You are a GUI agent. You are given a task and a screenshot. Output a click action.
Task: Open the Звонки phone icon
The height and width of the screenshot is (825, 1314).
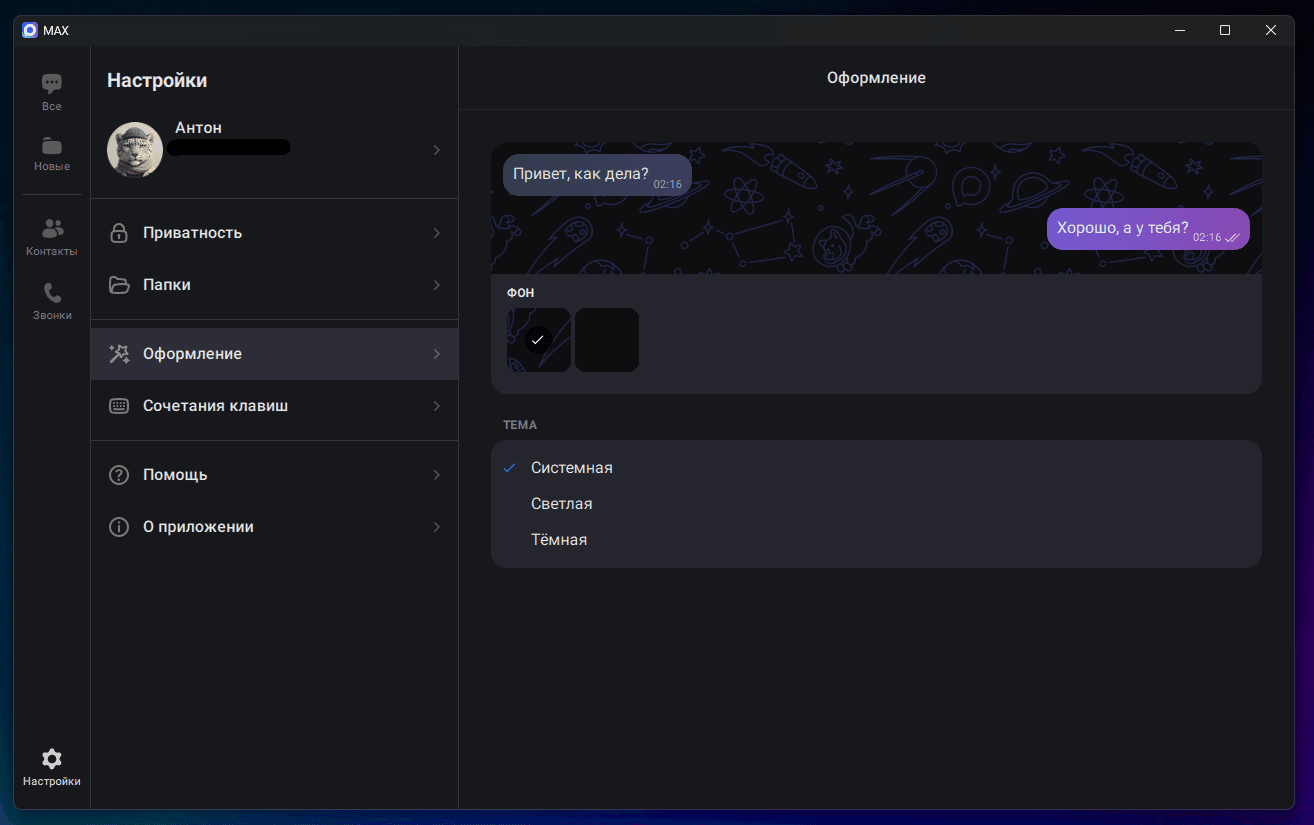tap(52, 293)
